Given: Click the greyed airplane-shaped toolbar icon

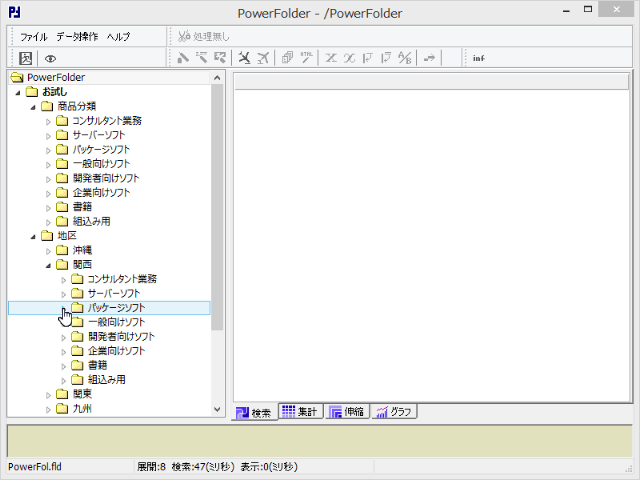Looking at the screenshot, I should pos(263,58).
